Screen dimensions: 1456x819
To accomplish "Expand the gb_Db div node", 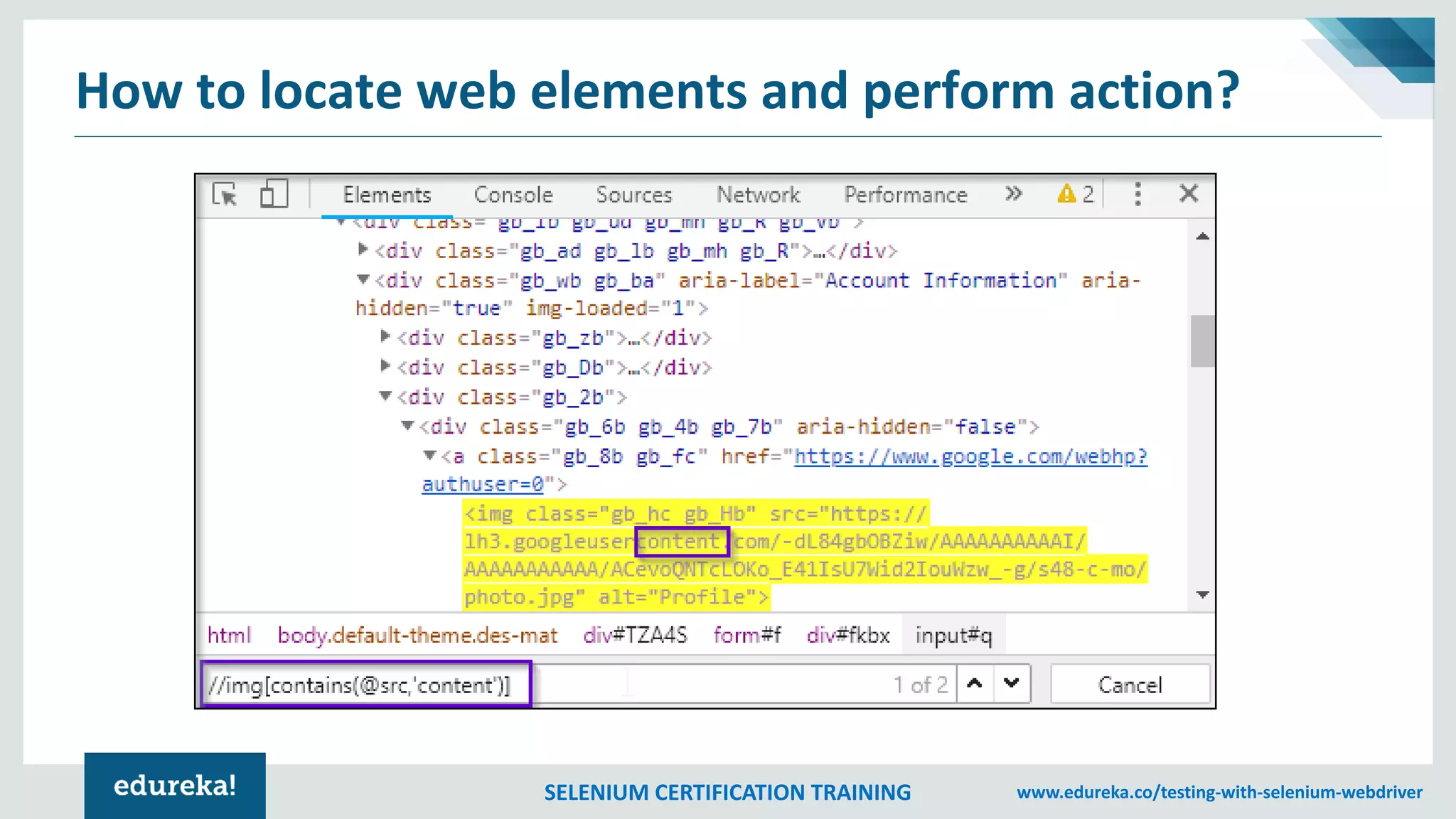I will tap(385, 365).
